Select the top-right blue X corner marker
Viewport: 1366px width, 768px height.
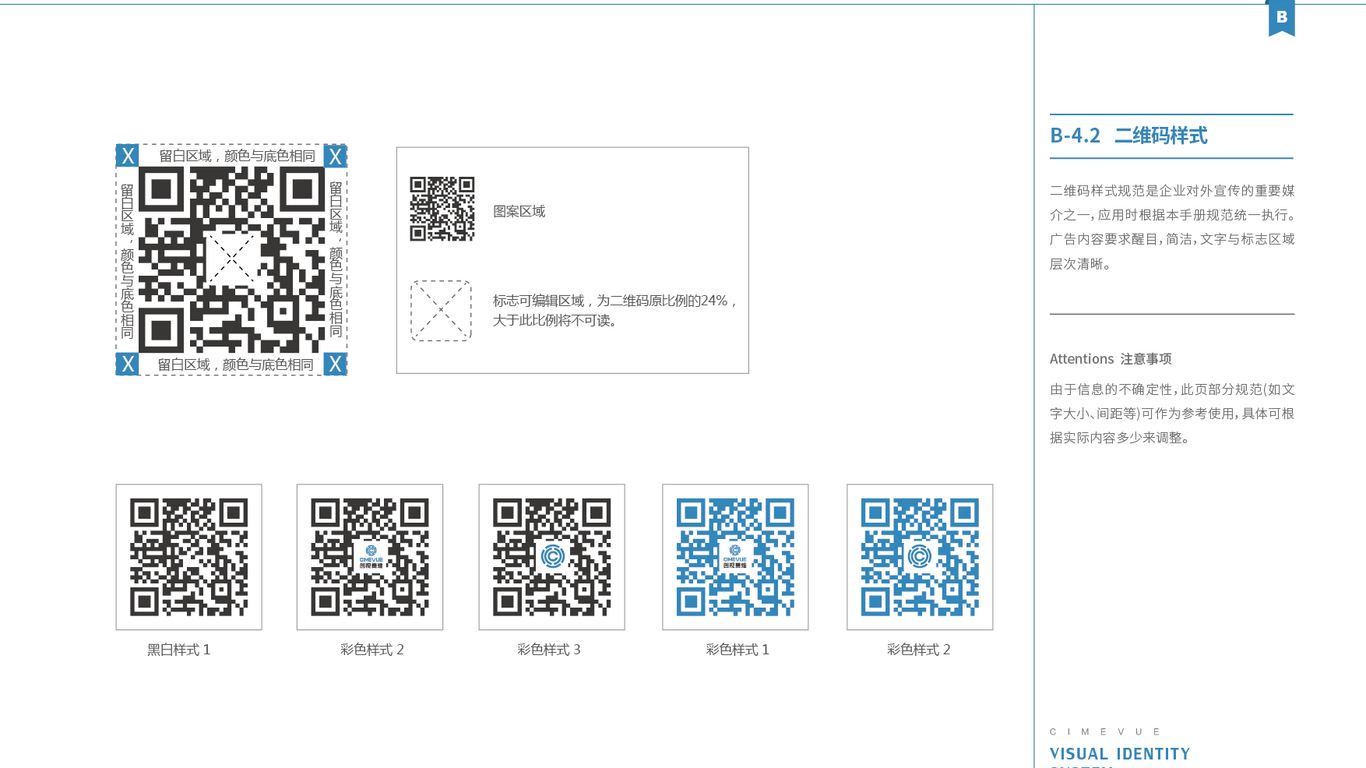point(336,155)
